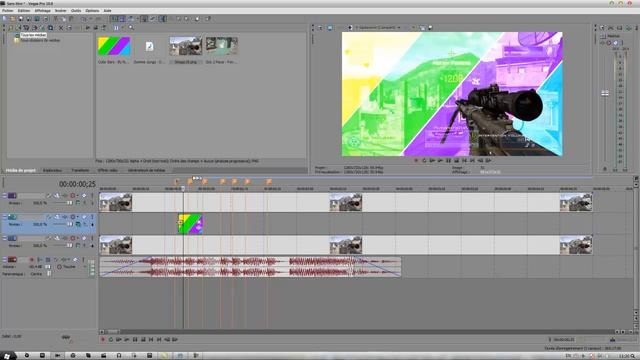Click the What's This help icon
This screenshot has height=360, width=640.
point(208,19)
